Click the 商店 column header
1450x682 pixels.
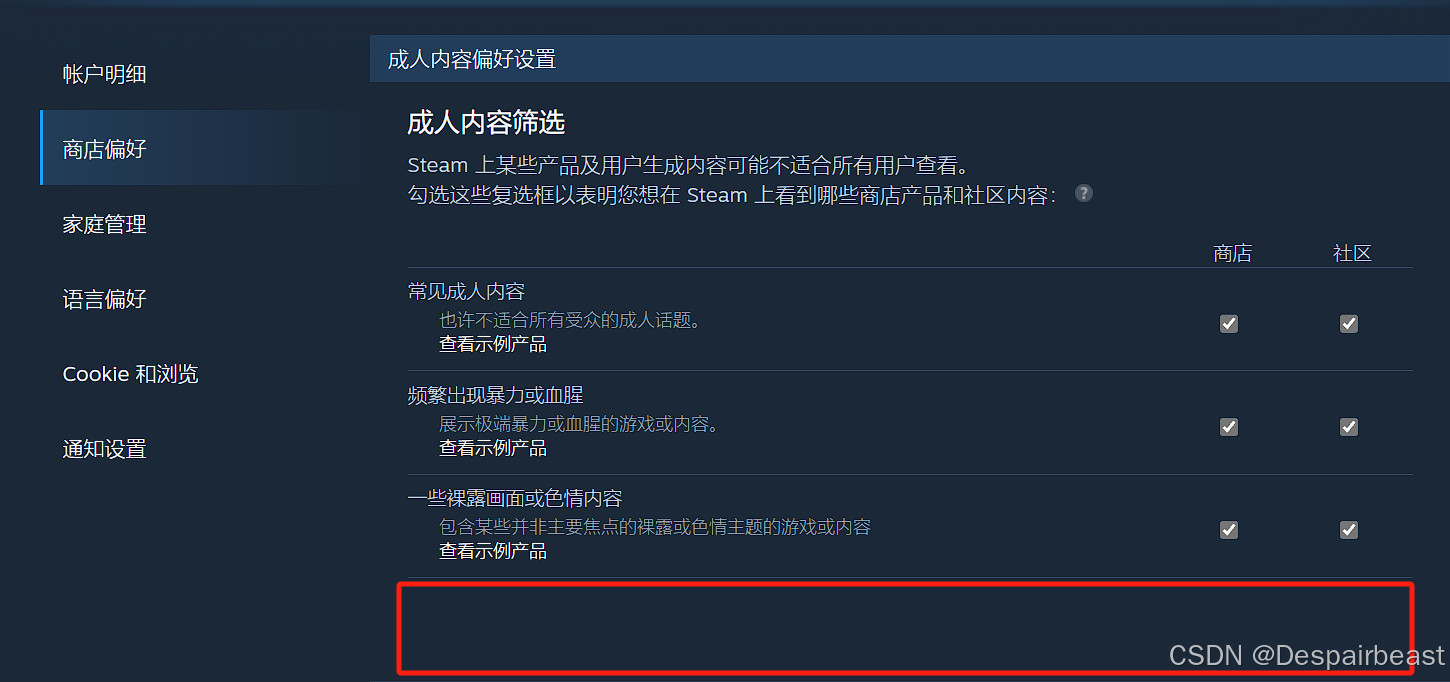tap(1232, 254)
